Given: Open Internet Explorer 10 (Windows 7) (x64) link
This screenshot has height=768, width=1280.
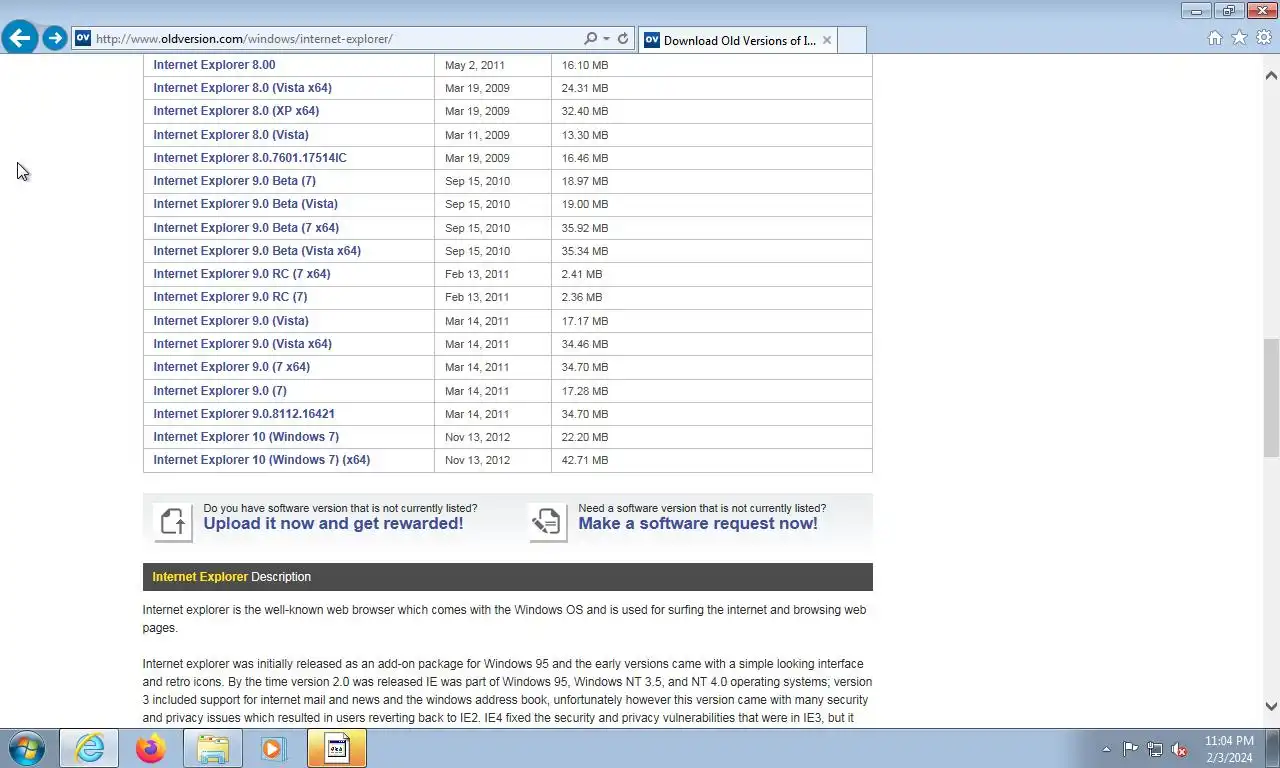Looking at the screenshot, I should (x=261, y=460).
